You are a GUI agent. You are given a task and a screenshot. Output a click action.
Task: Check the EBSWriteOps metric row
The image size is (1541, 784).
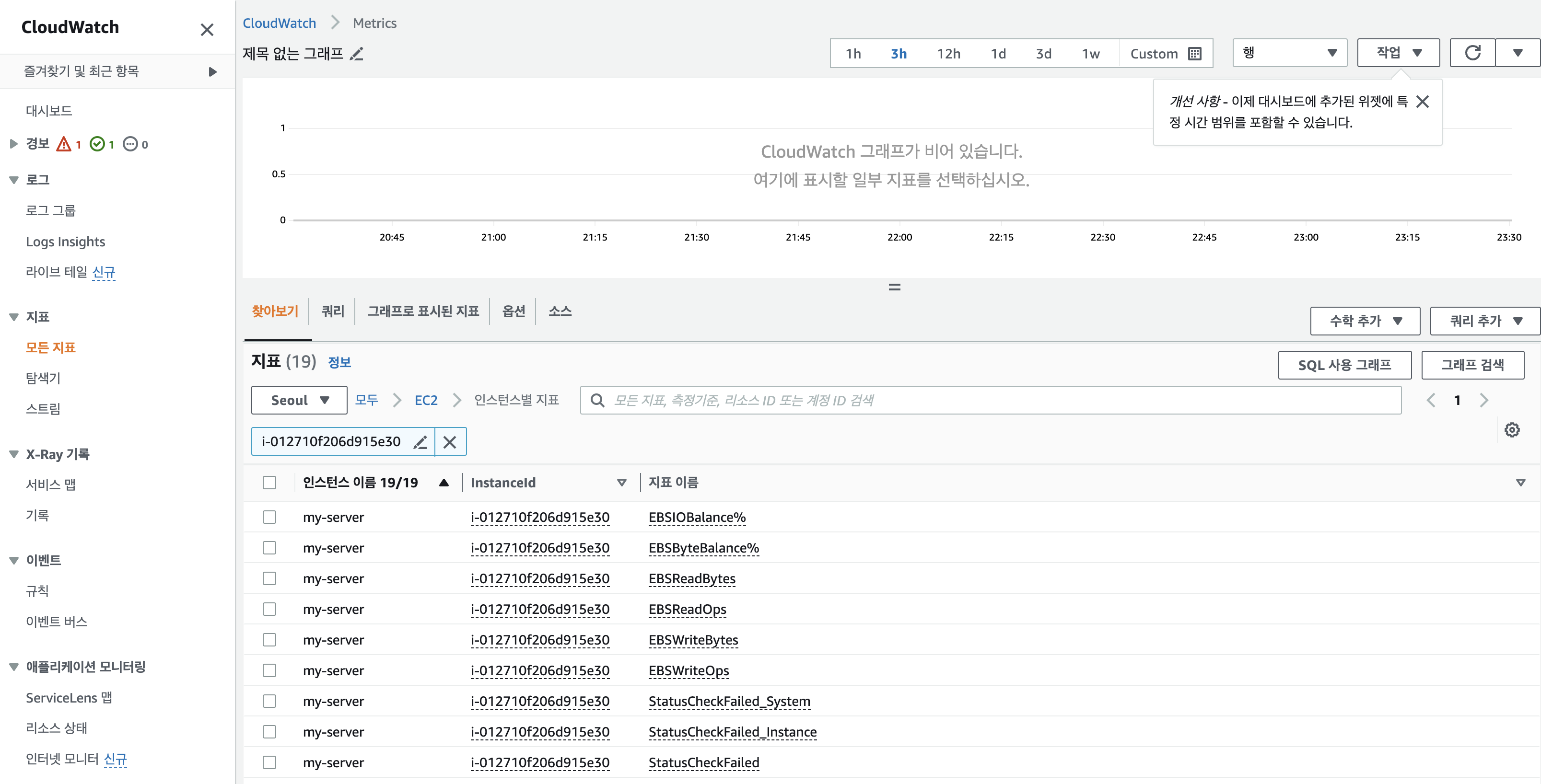click(270, 670)
